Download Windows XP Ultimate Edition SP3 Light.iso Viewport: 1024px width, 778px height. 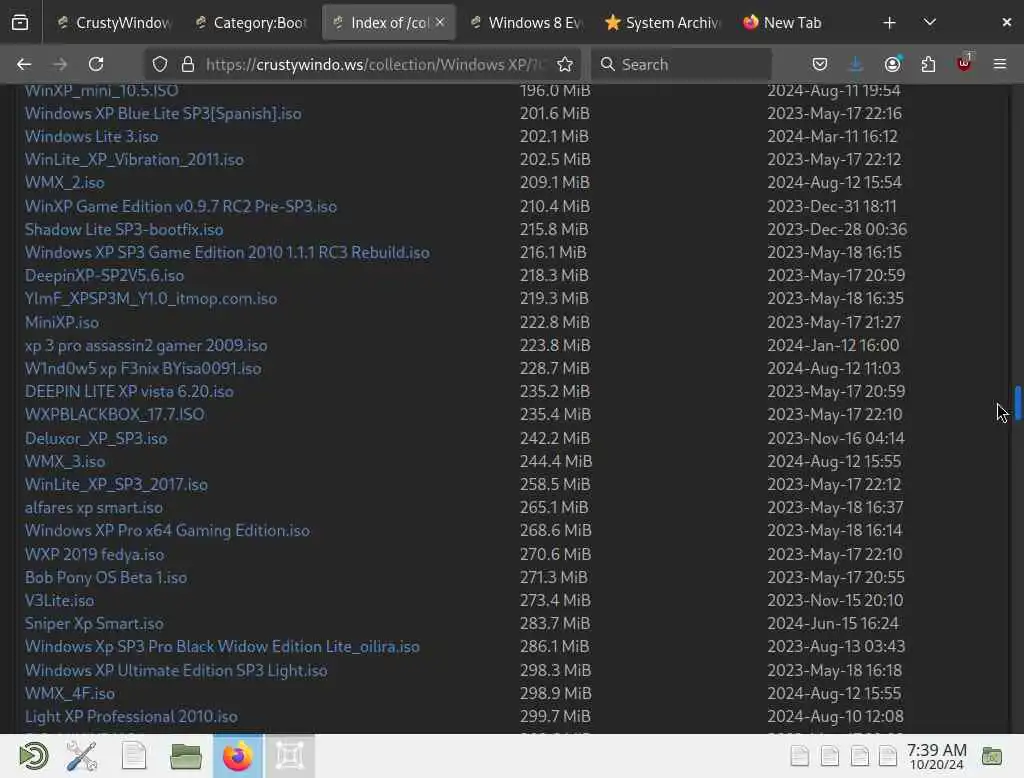click(176, 670)
